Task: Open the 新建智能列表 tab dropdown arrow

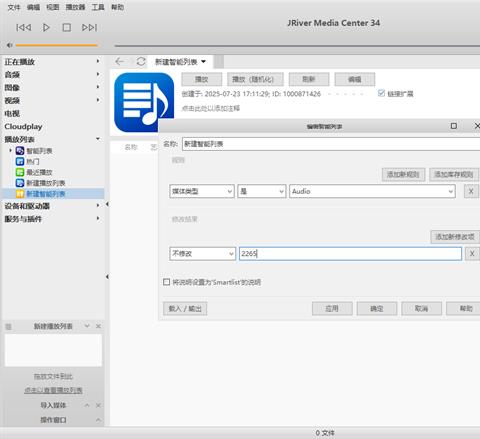Action: click(203, 62)
